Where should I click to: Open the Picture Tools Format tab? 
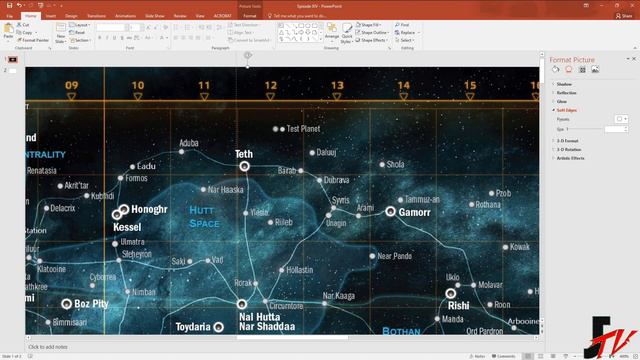[250, 16]
